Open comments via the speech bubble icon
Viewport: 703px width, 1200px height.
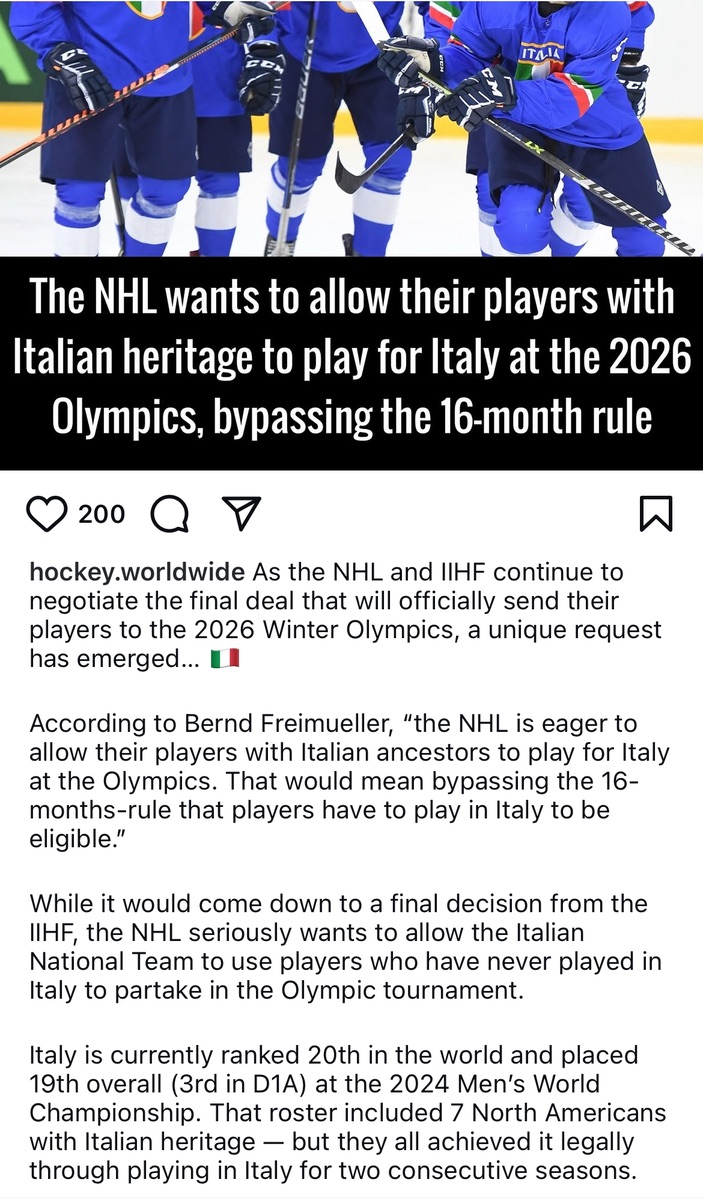tap(169, 515)
